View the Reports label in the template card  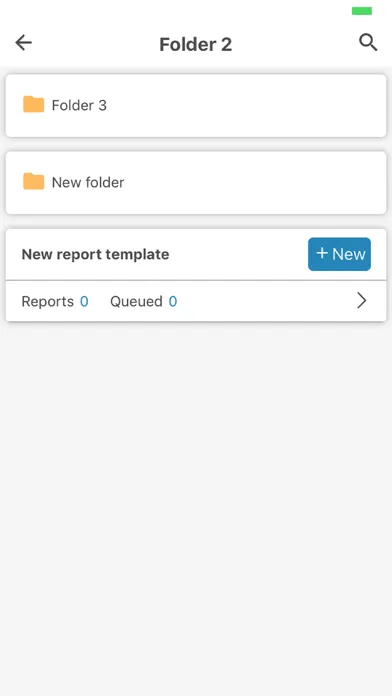(48, 301)
